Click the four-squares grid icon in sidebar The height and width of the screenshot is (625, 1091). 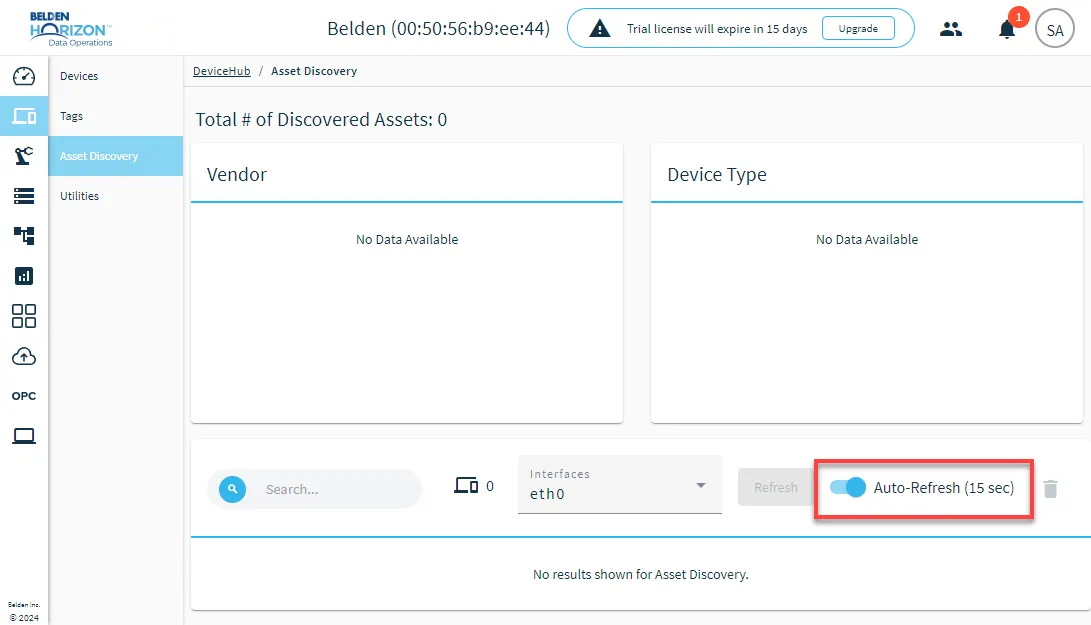point(24,316)
